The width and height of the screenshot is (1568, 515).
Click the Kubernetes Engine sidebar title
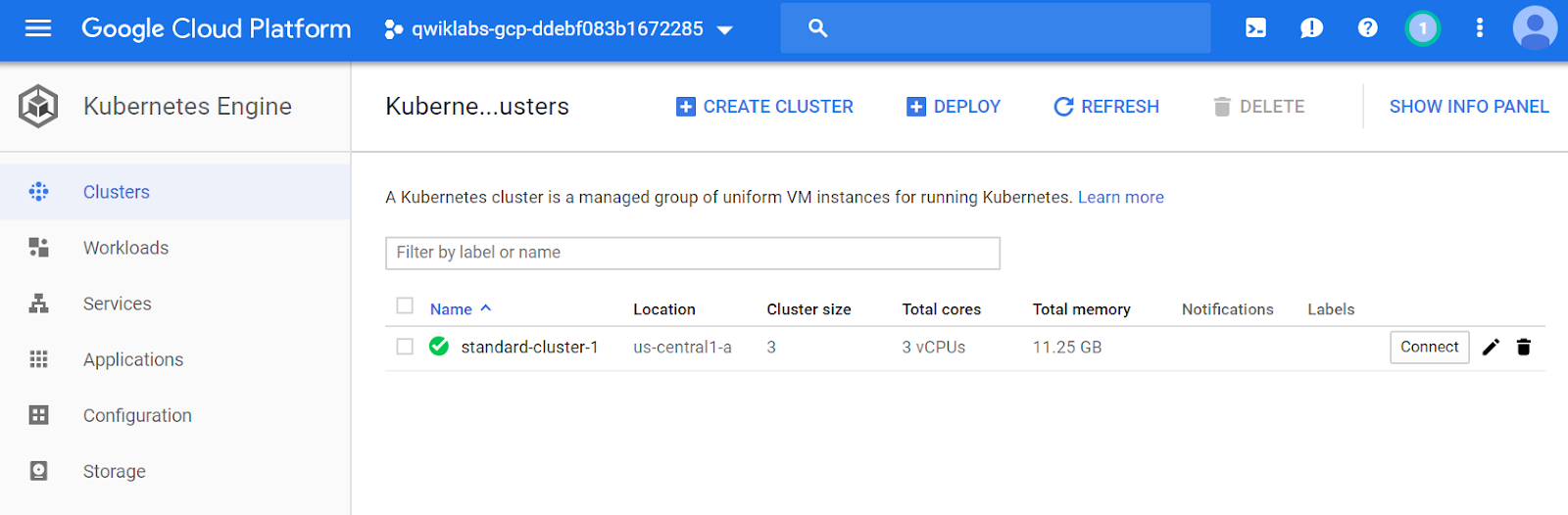pos(187,106)
